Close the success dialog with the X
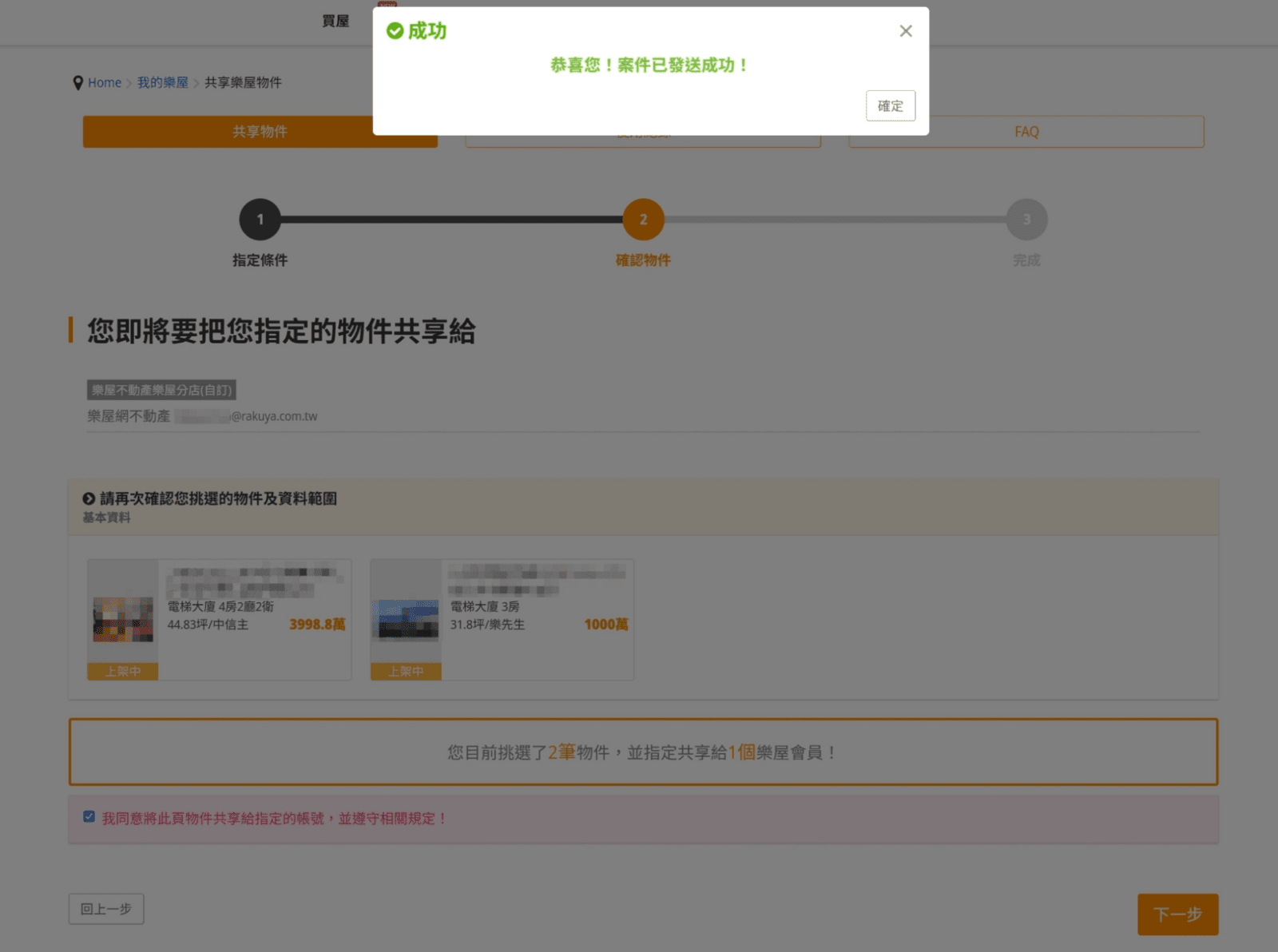This screenshot has height=952, width=1278. (905, 31)
